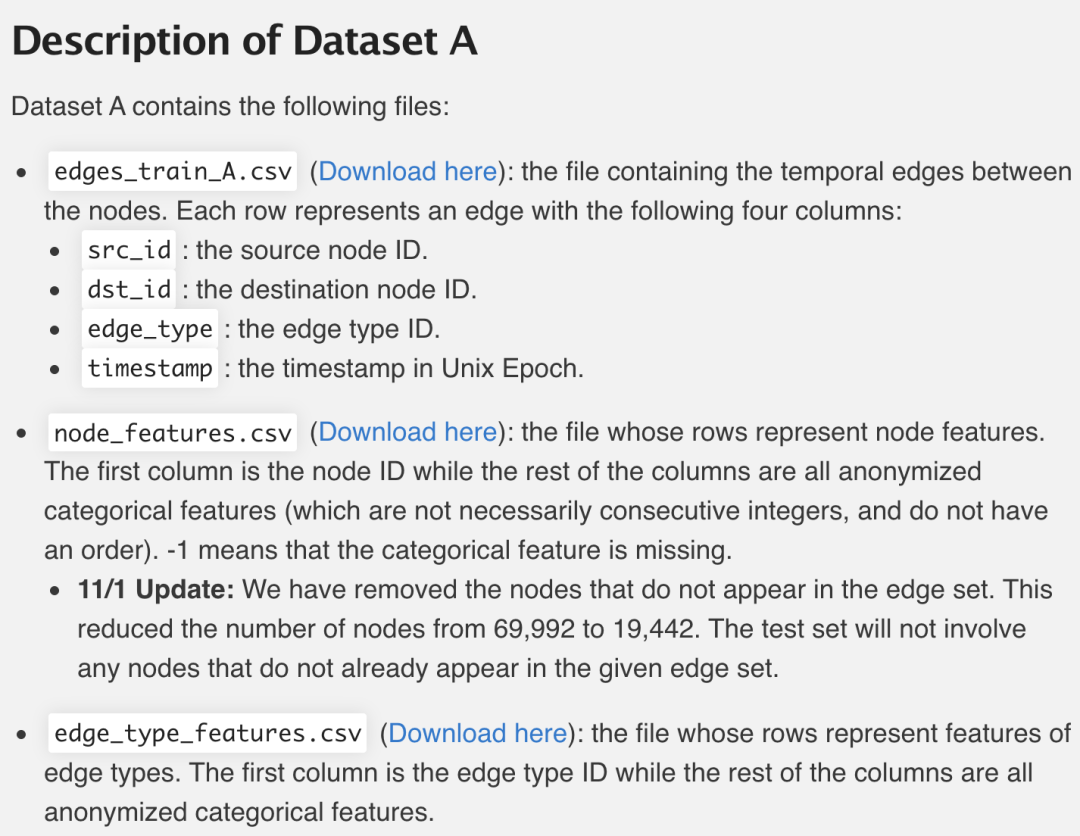Click "Dataset A contains the following files:" sentence
Image resolution: width=1080 pixels, height=836 pixels.
click(x=230, y=106)
